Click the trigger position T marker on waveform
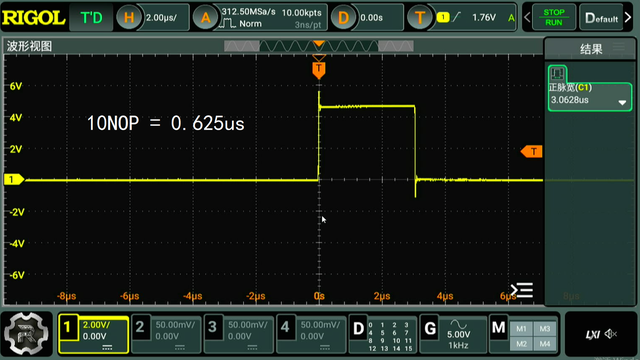This screenshot has width=640, height=360. pyautogui.click(x=319, y=70)
